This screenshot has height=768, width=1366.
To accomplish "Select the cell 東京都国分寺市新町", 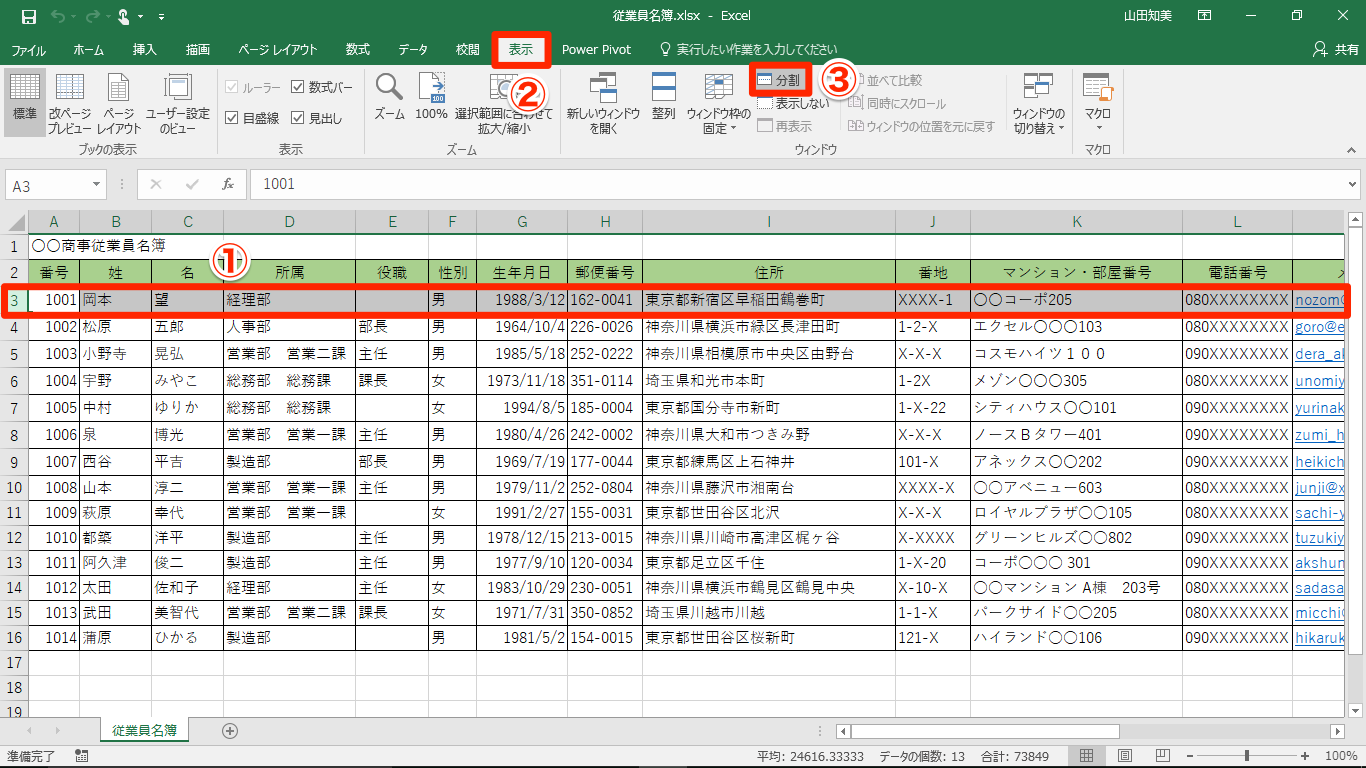I will pyautogui.click(x=769, y=408).
